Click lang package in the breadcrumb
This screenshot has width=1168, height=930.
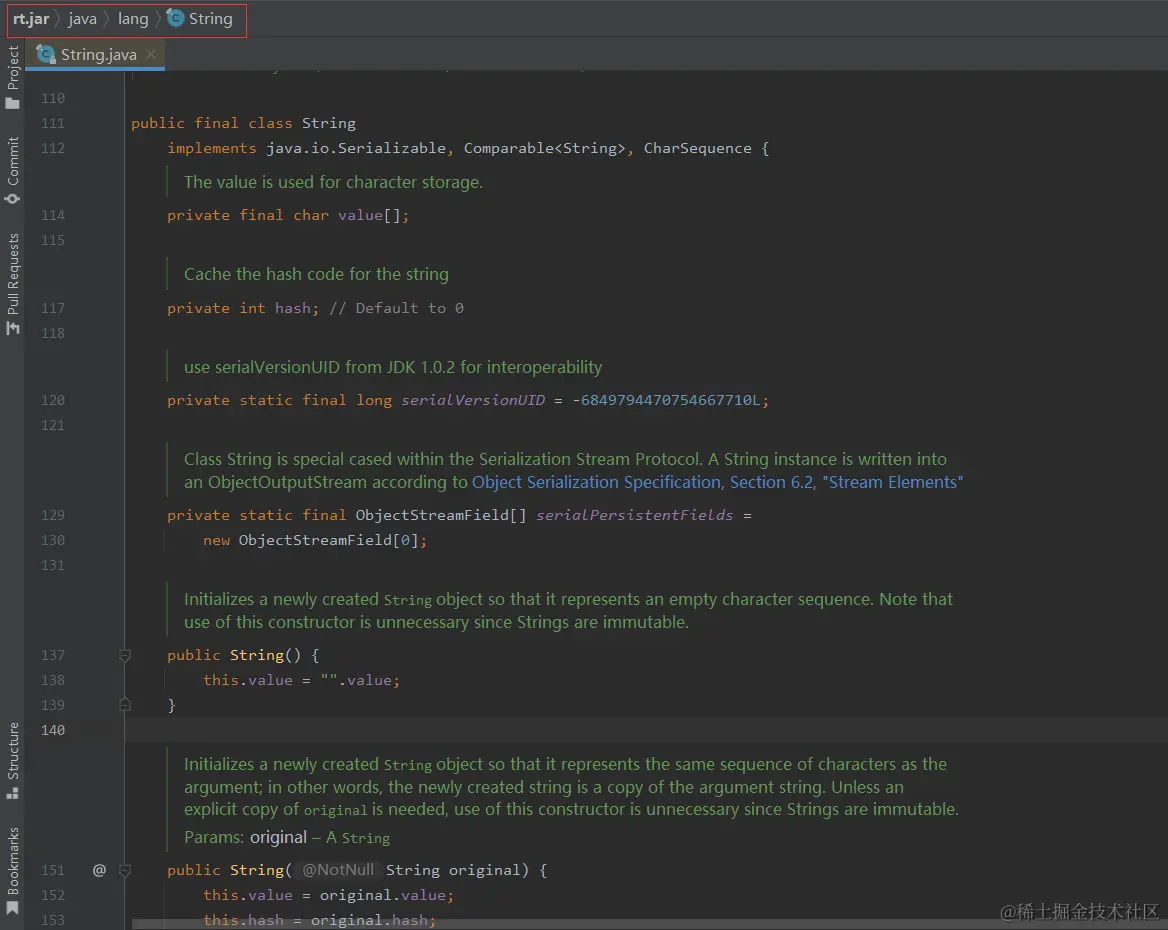(133, 19)
